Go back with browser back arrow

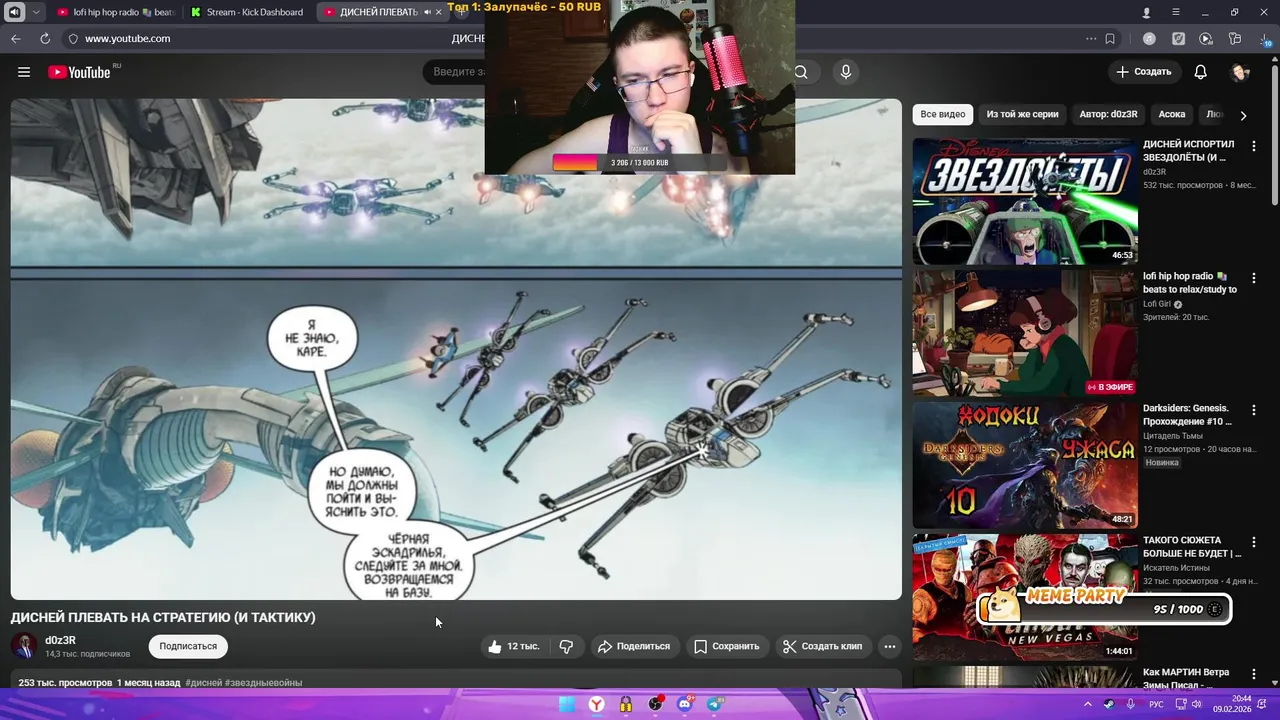(x=15, y=39)
